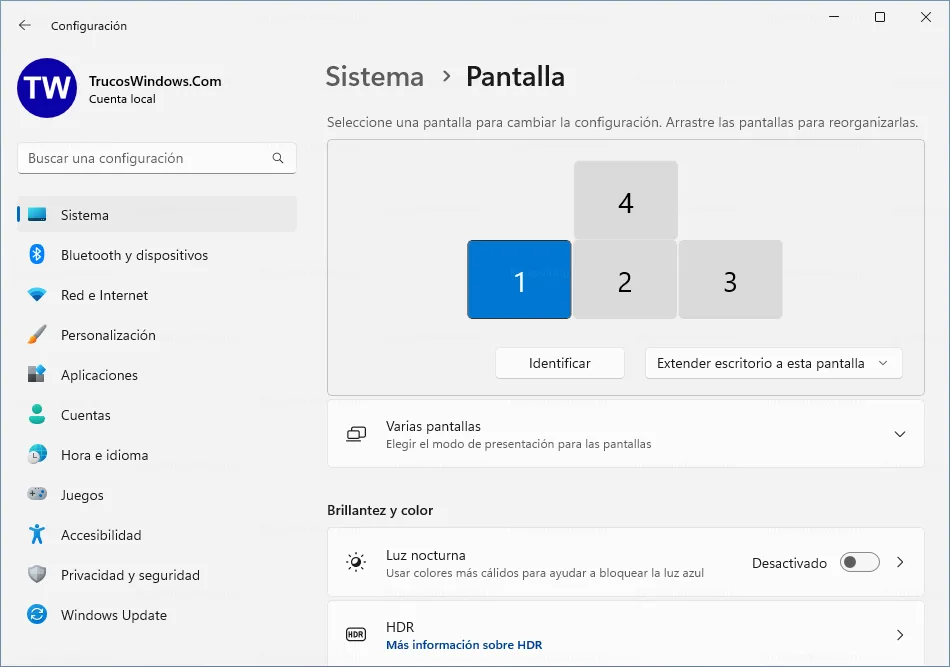The height and width of the screenshot is (667, 950).
Task: Click the Bluetooth y dispositivos icon
Action: pyautogui.click(x=37, y=254)
